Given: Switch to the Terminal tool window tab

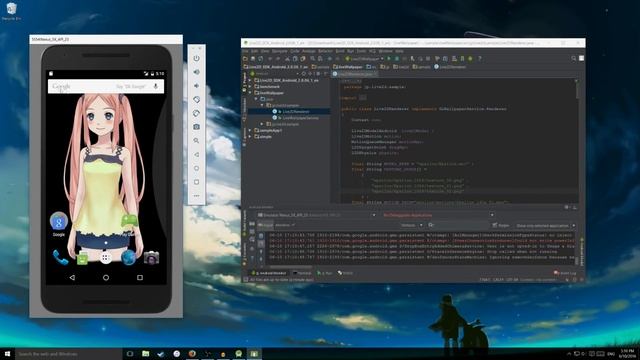Looking at the screenshot, I should [x=302, y=273].
